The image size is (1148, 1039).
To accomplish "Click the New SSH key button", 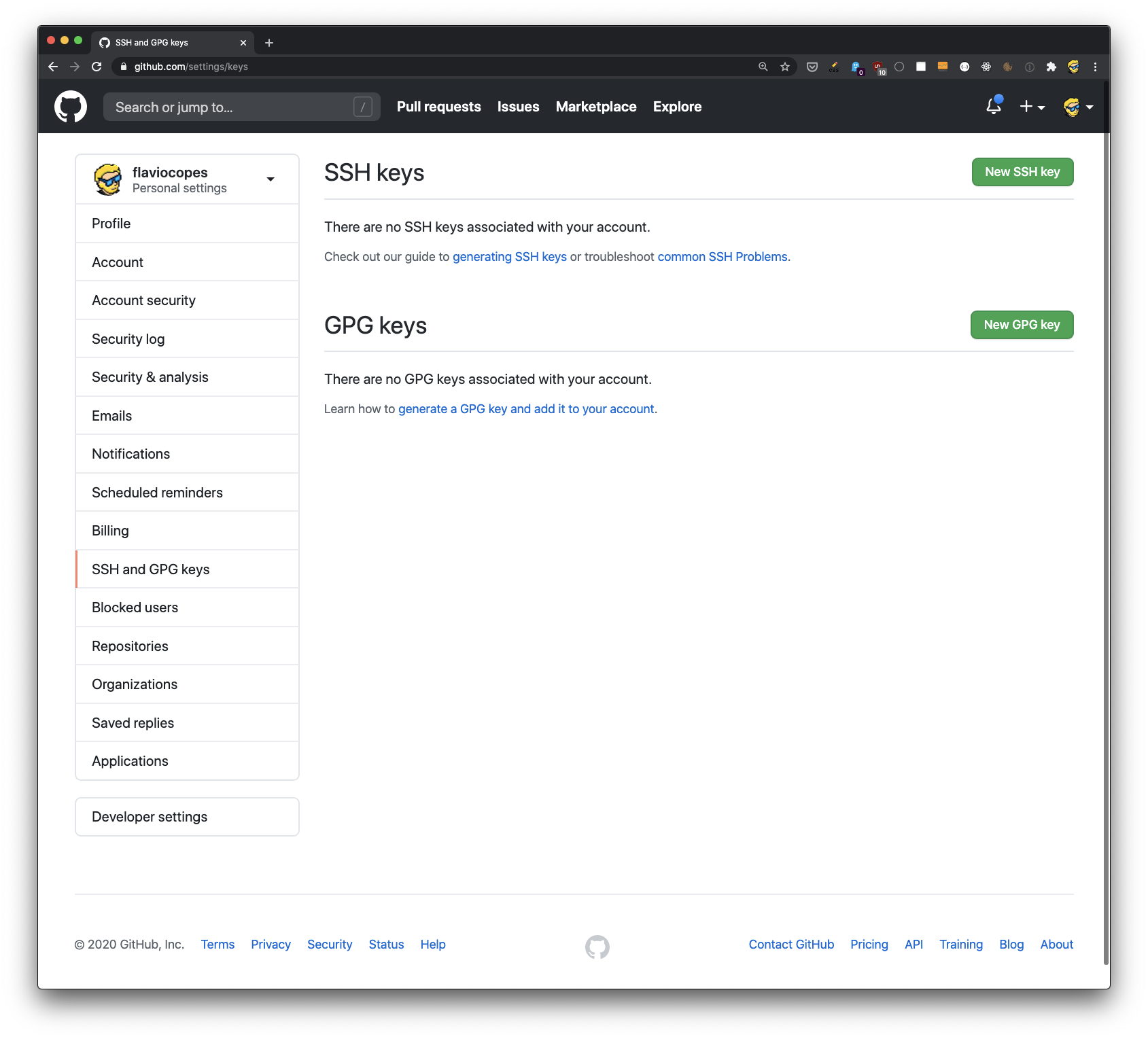I will [x=1022, y=172].
